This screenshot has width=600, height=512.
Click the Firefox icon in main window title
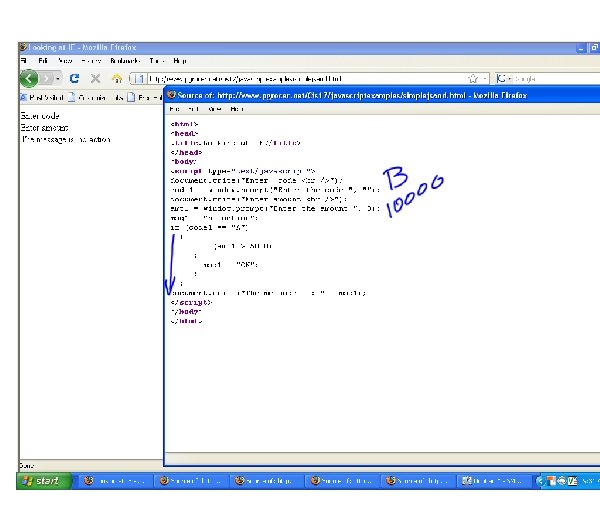23,47
